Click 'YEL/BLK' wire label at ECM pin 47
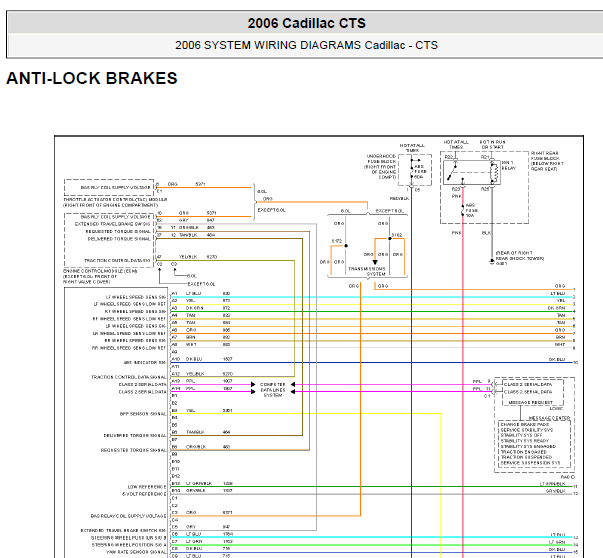 (x=188, y=257)
